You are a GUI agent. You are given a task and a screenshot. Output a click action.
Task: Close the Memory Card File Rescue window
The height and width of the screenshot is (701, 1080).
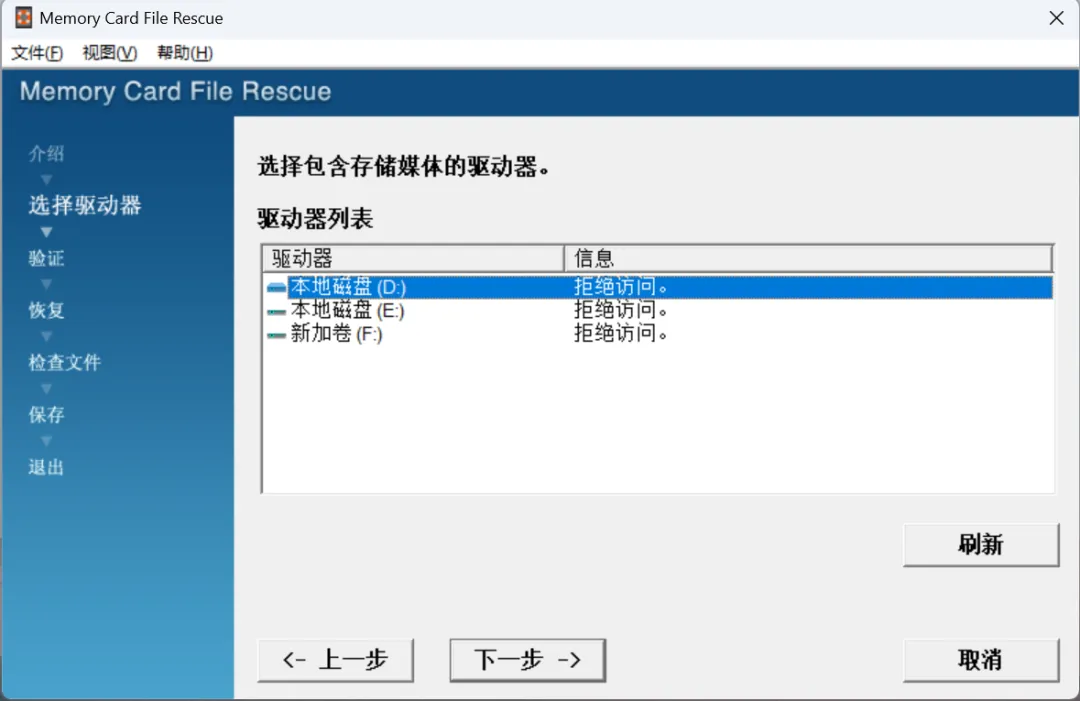point(1056,18)
